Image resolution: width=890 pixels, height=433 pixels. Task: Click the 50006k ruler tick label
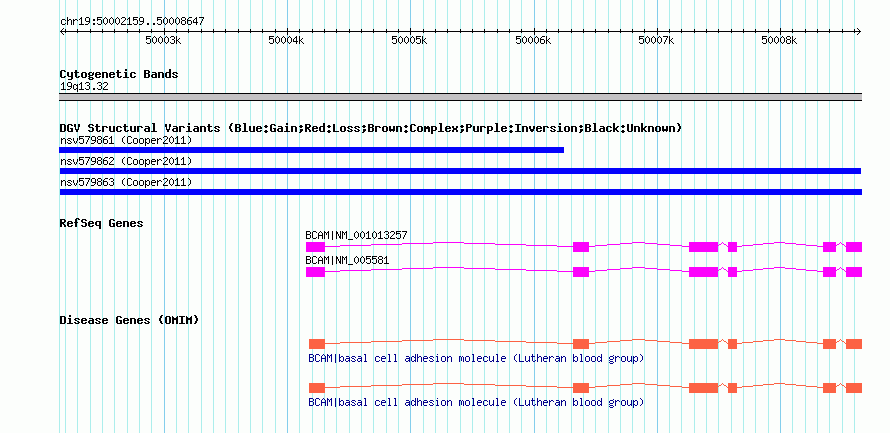pos(532,40)
